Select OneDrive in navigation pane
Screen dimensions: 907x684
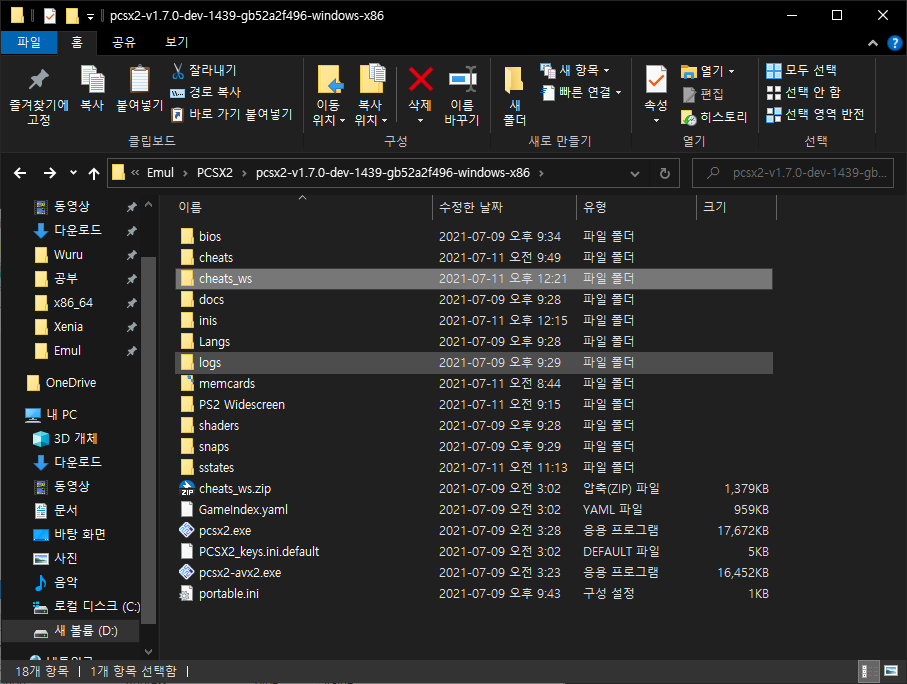(x=71, y=383)
